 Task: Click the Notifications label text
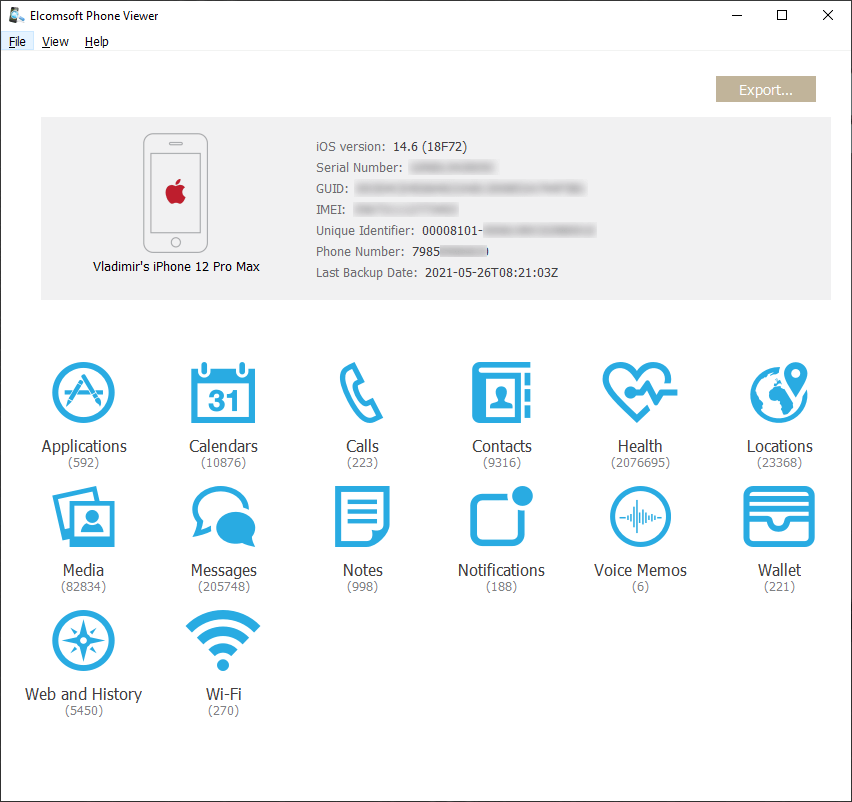click(x=501, y=570)
